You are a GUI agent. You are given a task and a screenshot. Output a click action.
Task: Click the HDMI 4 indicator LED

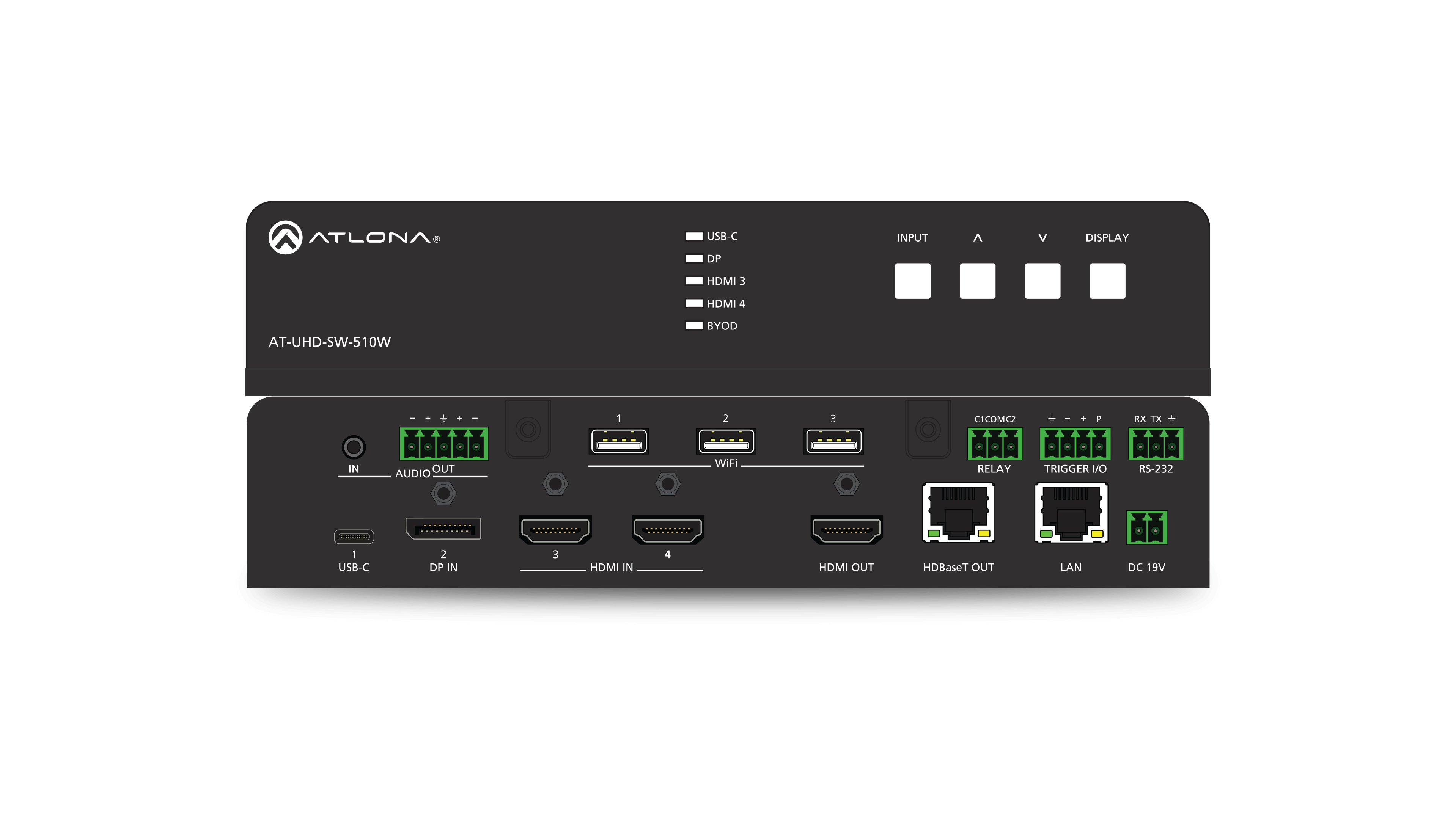[693, 303]
